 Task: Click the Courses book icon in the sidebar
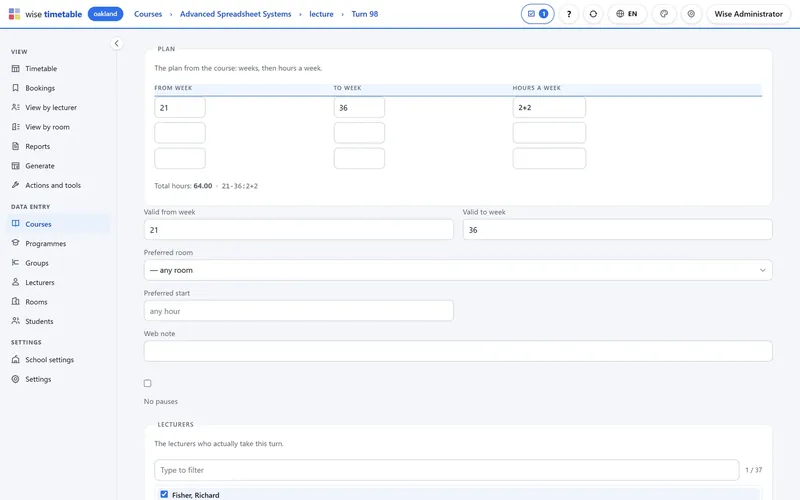(x=15, y=223)
